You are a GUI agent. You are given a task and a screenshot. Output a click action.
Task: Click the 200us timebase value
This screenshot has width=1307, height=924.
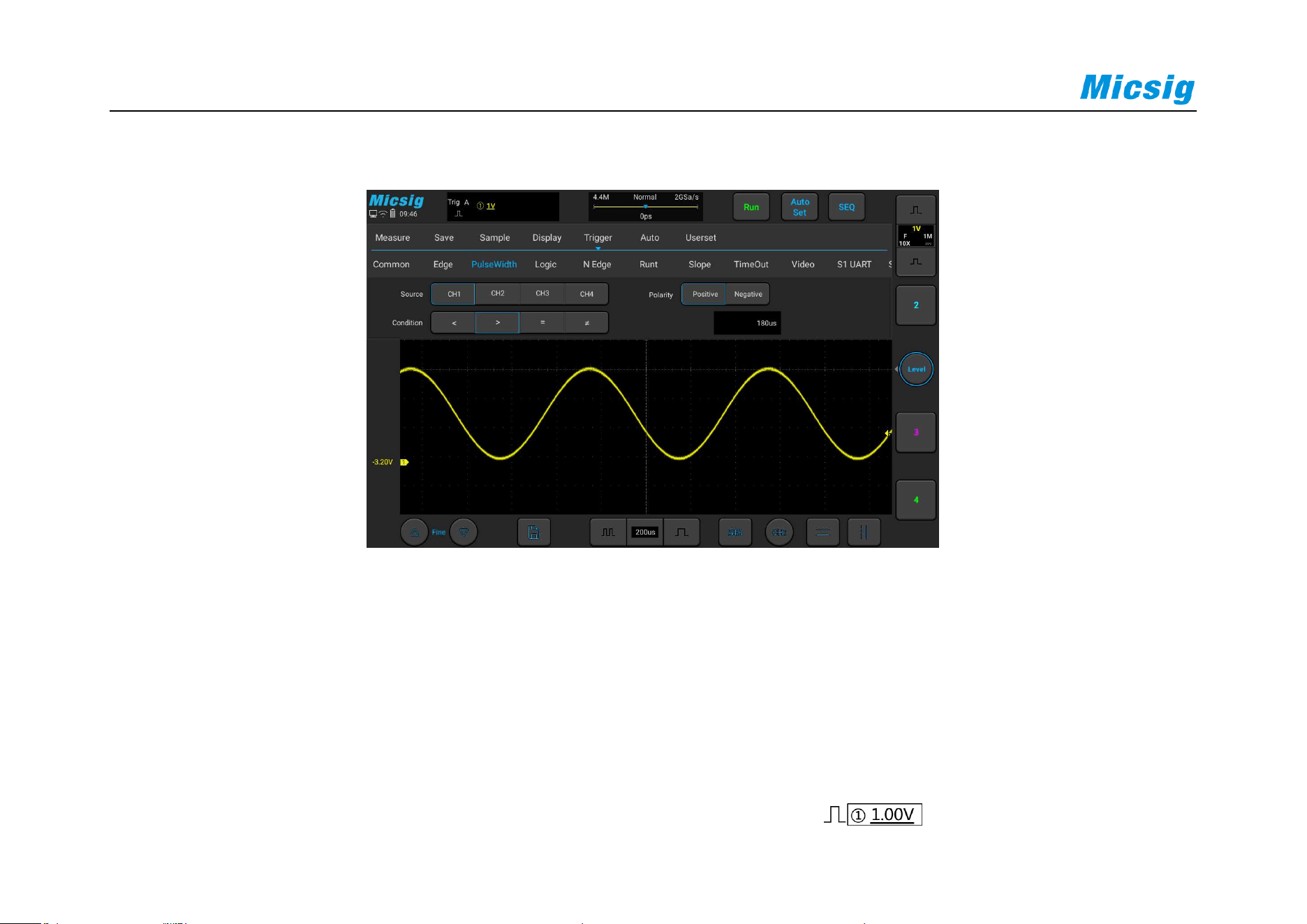[645, 532]
